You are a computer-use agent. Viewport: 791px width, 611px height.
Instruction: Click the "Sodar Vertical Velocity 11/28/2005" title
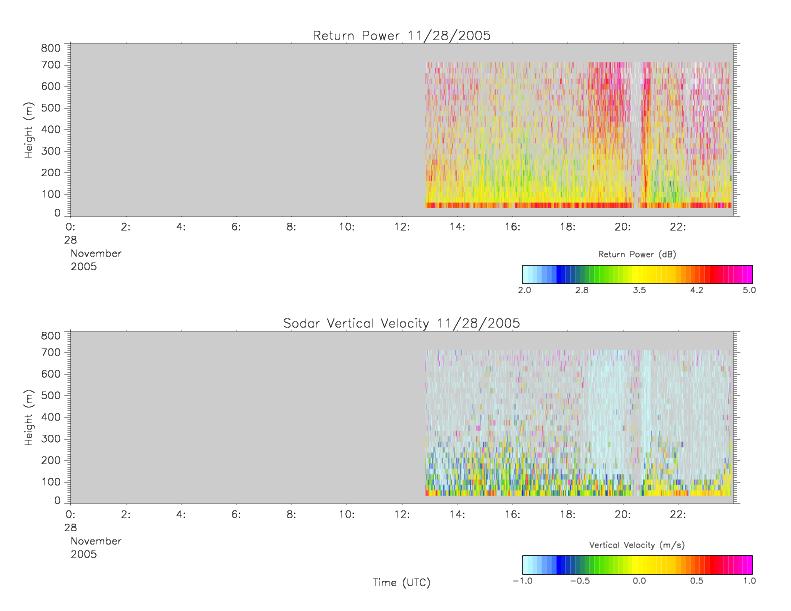click(402, 323)
